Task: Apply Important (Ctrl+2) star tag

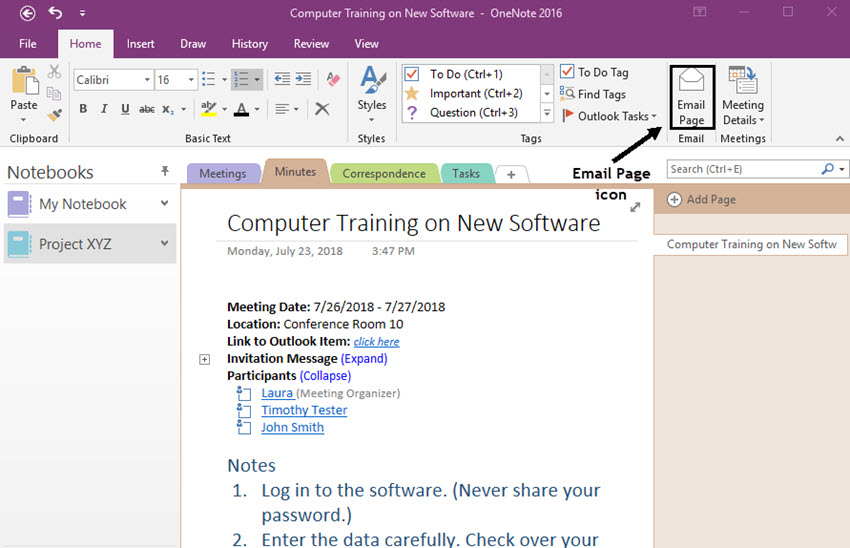Action: click(471, 93)
